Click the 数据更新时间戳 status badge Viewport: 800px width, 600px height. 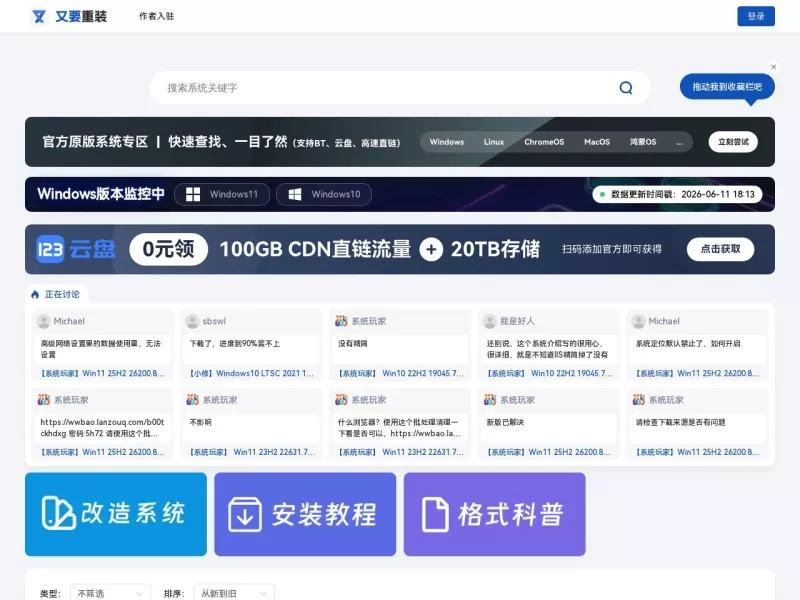678,194
